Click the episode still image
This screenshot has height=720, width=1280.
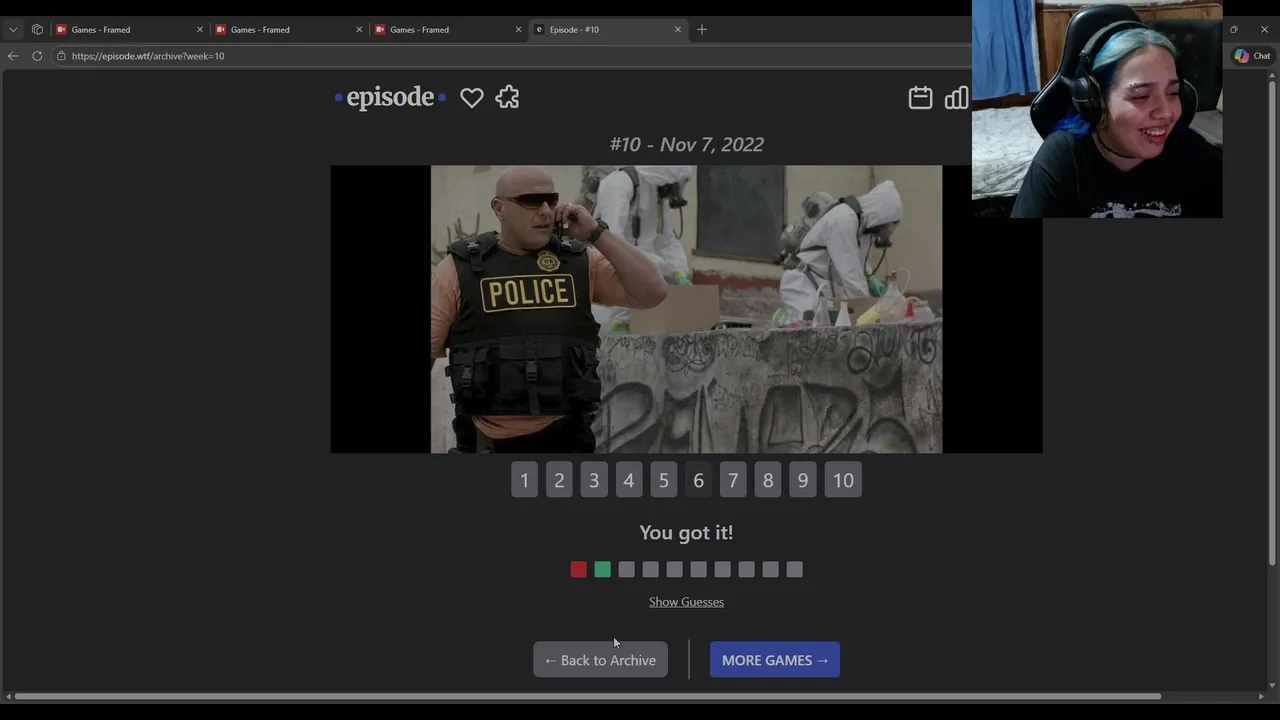click(686, 309)
